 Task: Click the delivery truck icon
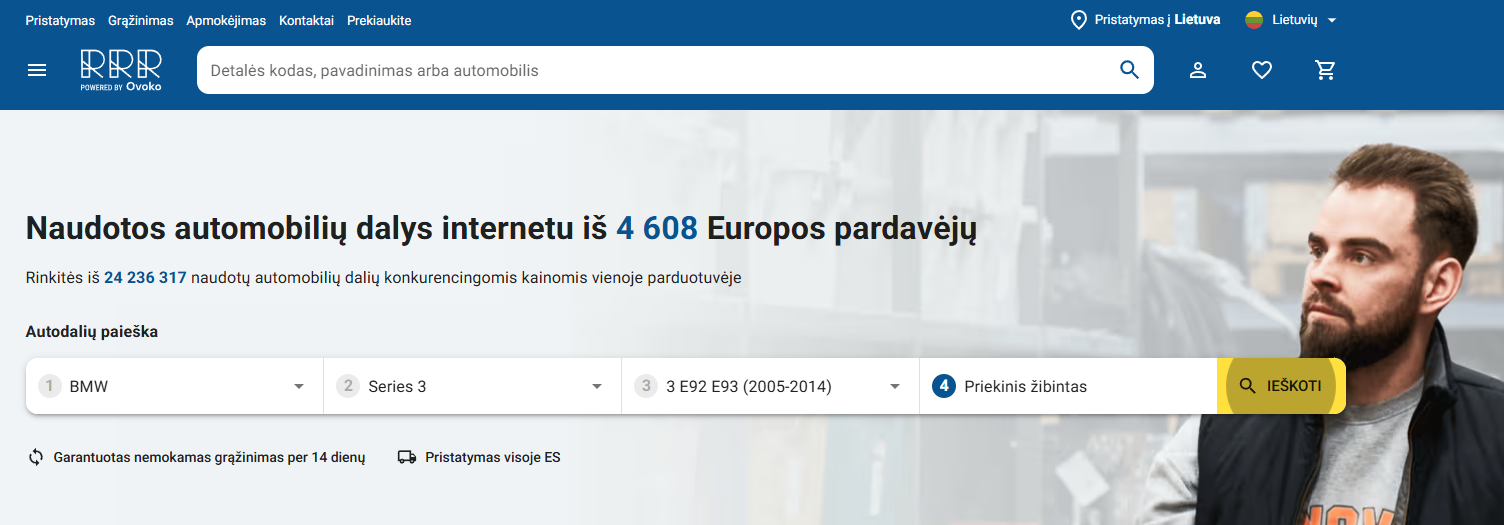(x=407, y=457)
